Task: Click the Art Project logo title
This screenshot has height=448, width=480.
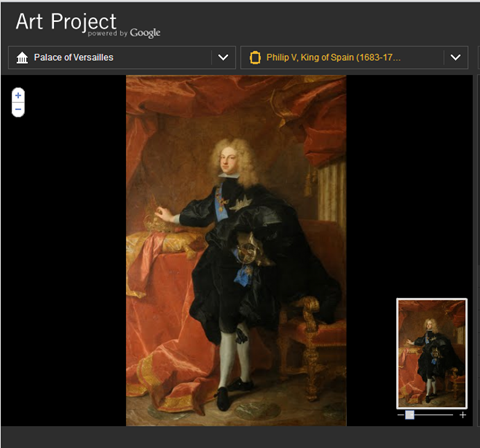Action: coord(66,22)
